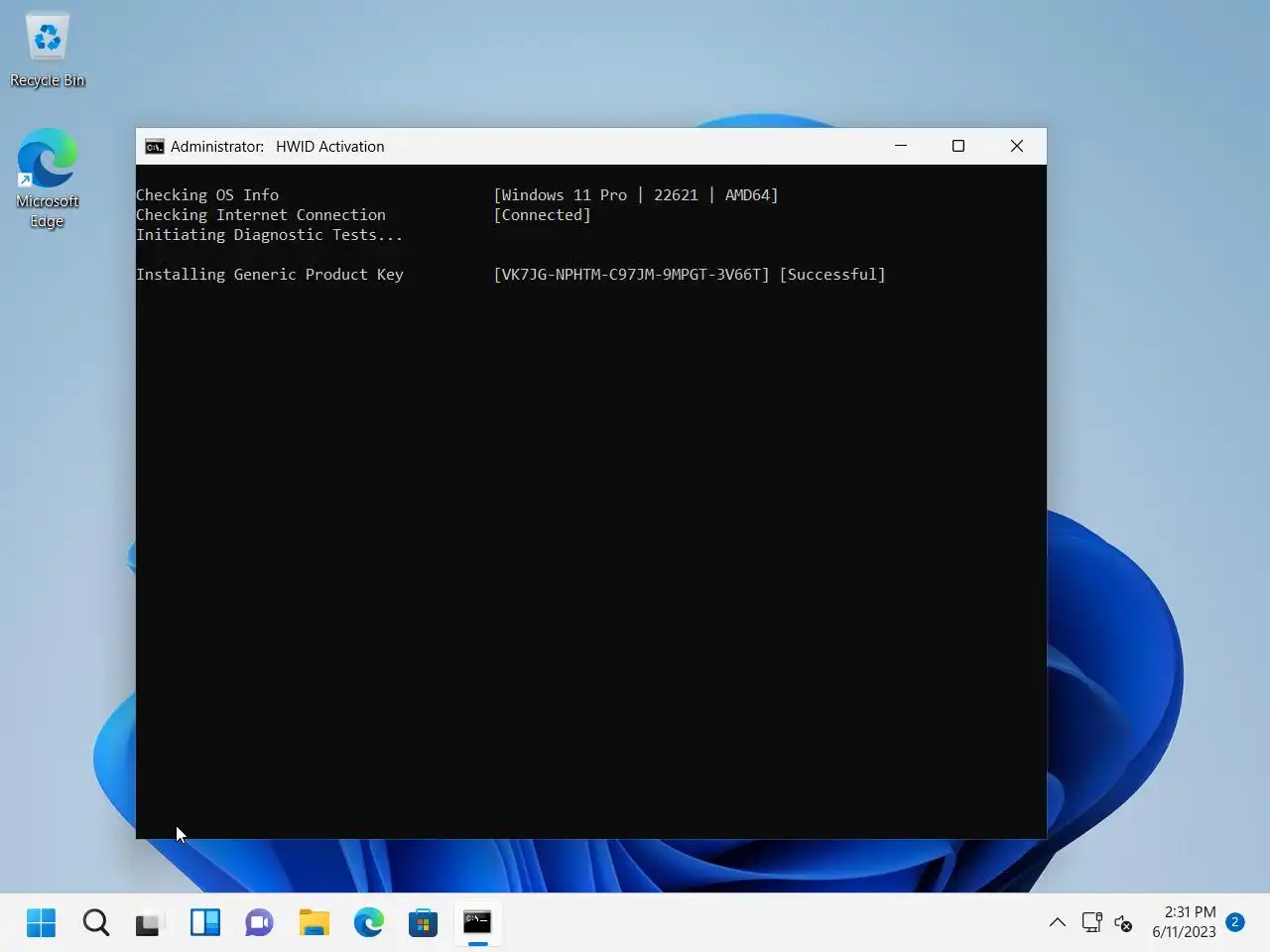Open the Widgets panel from the taskbar
Viewport: 1270px width, 952px height.
pyautogui.click(x=205, y=923)
